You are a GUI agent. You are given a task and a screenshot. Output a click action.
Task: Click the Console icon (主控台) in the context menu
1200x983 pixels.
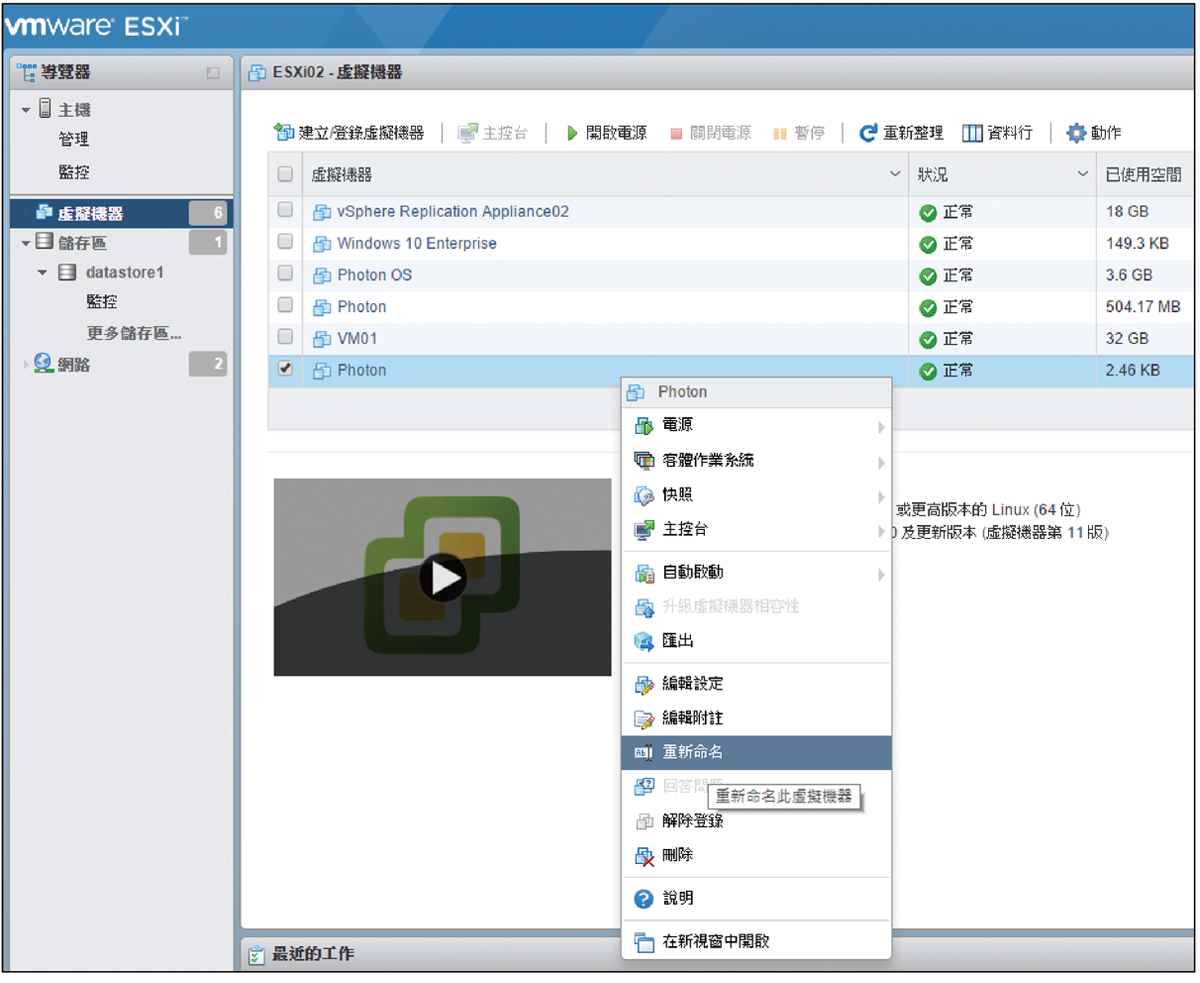644,529
